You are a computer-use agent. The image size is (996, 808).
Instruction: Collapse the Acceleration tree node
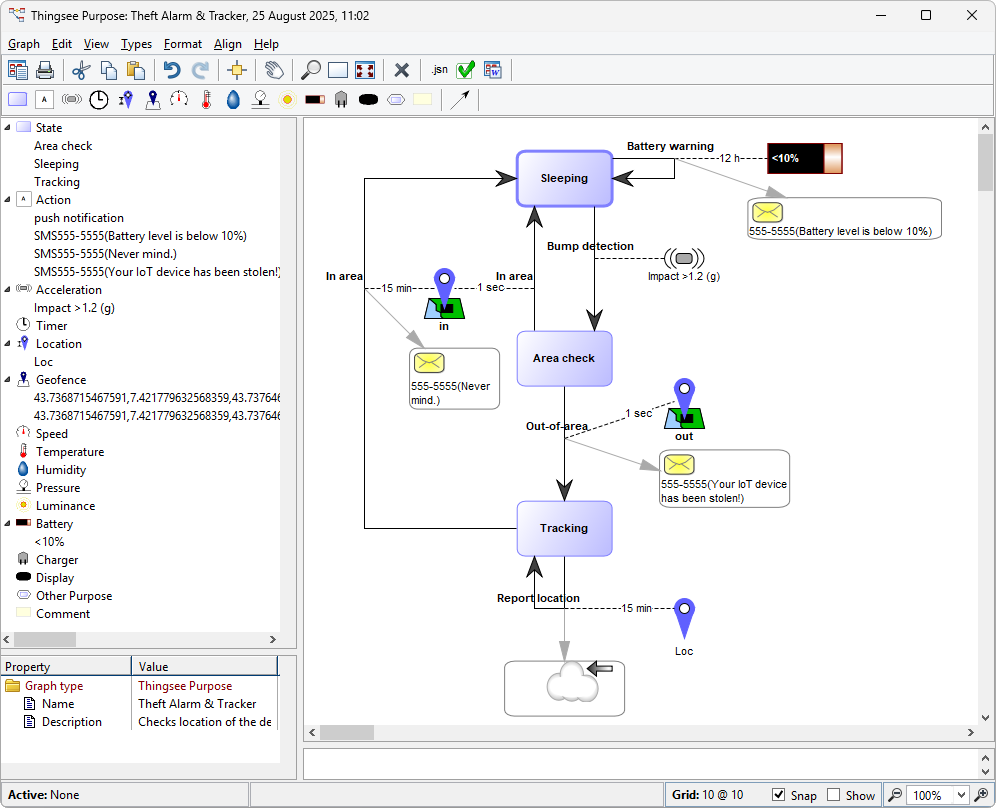8,290
